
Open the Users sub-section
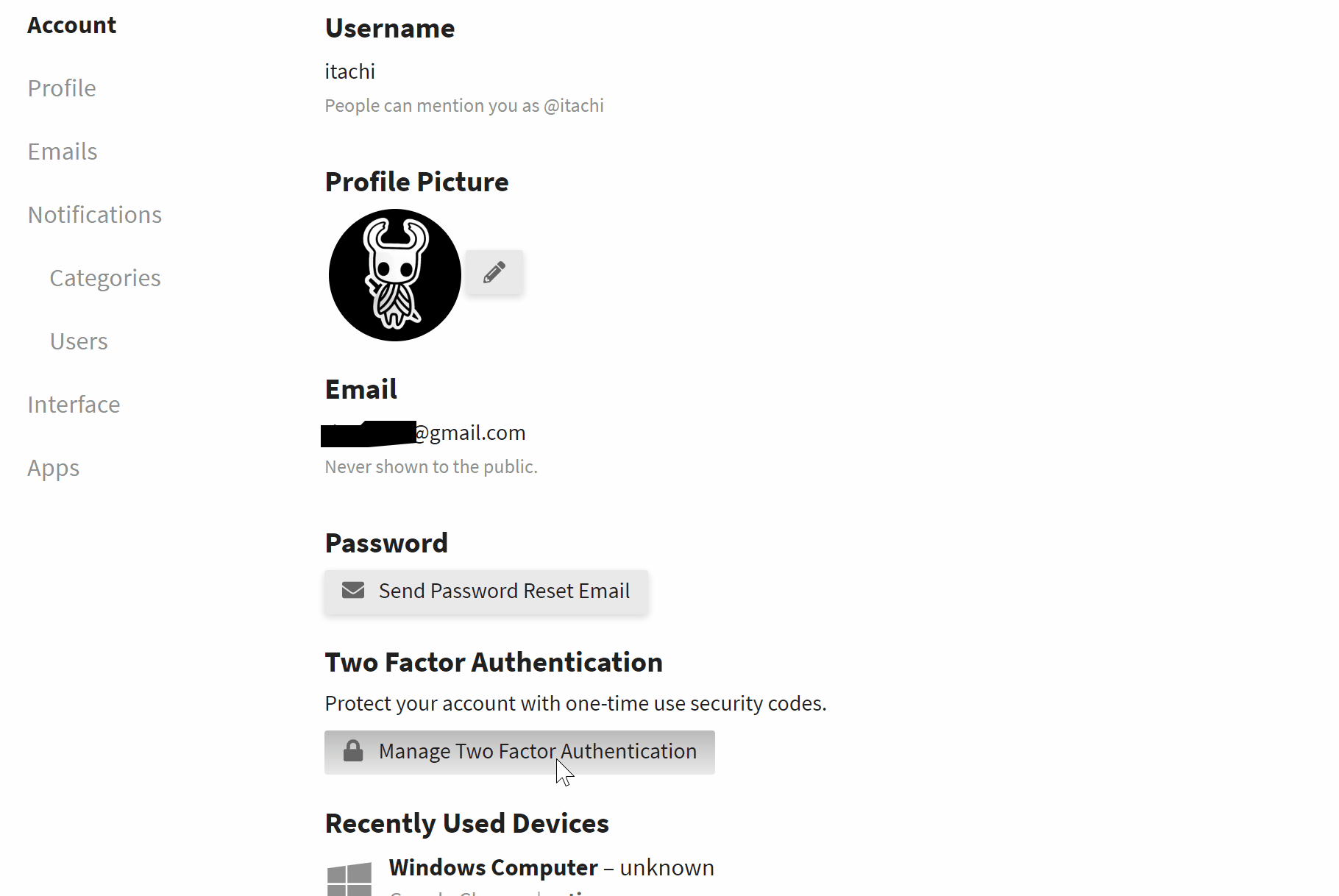(x=79, y=341)
